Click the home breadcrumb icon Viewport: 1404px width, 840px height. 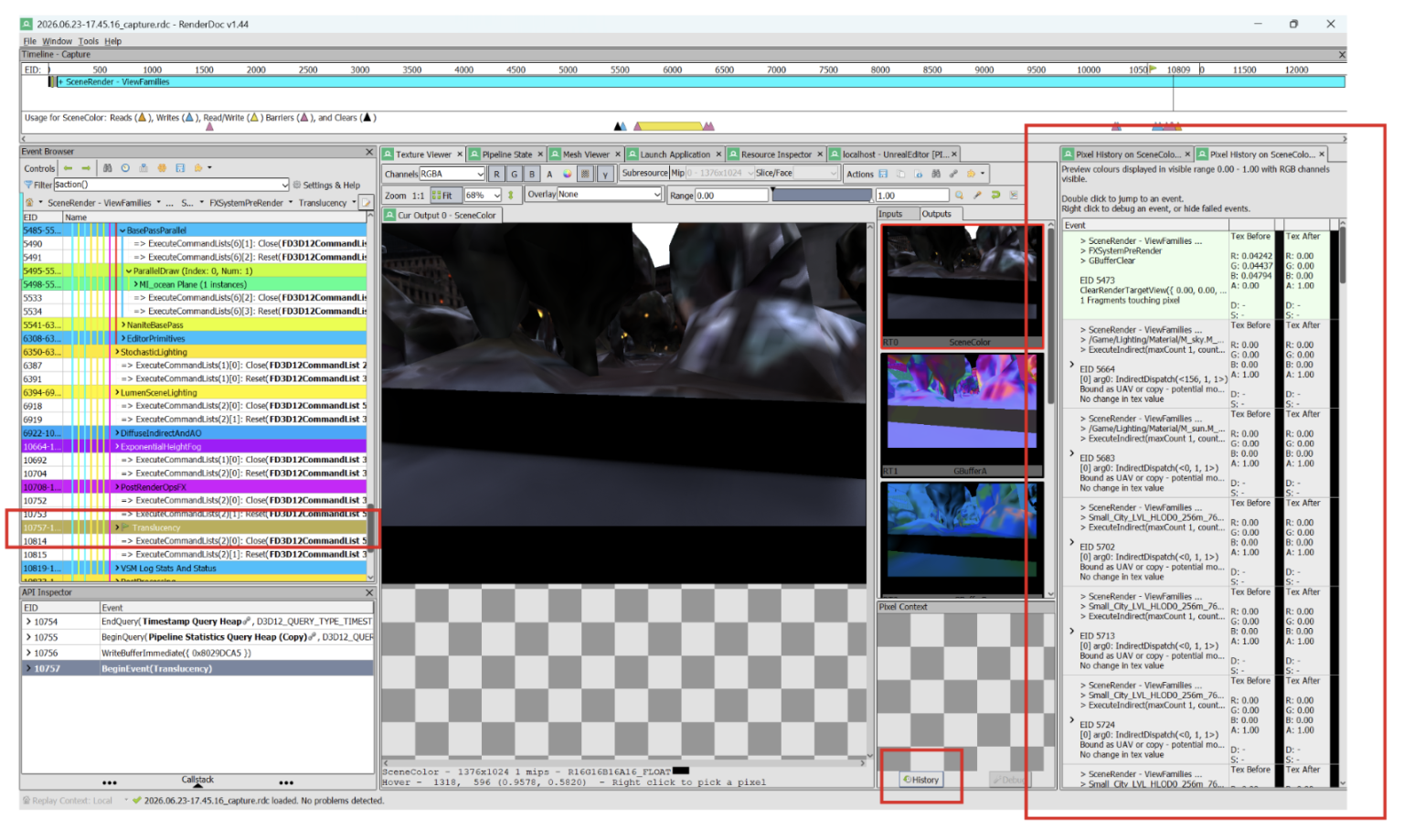29,203
